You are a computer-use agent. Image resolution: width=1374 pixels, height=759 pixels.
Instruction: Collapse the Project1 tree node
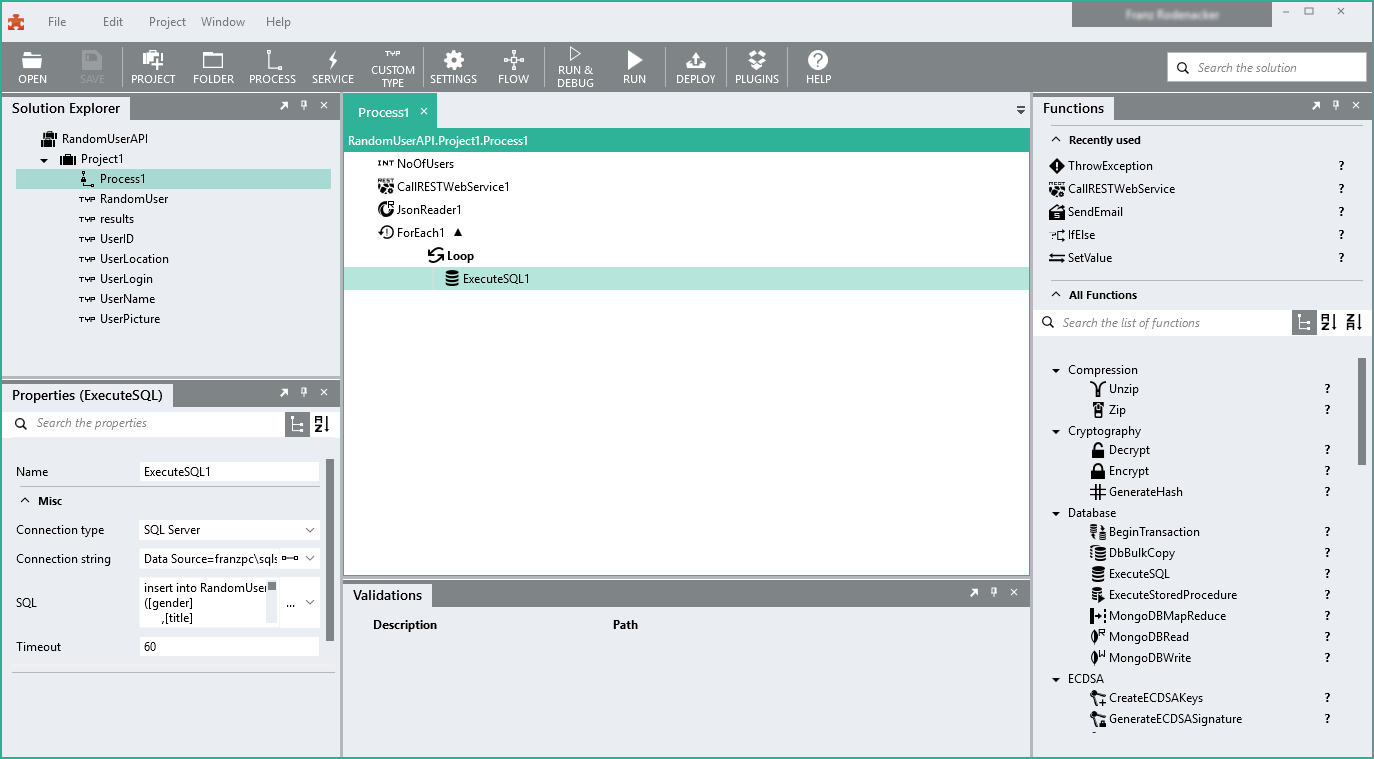(44, 160)
